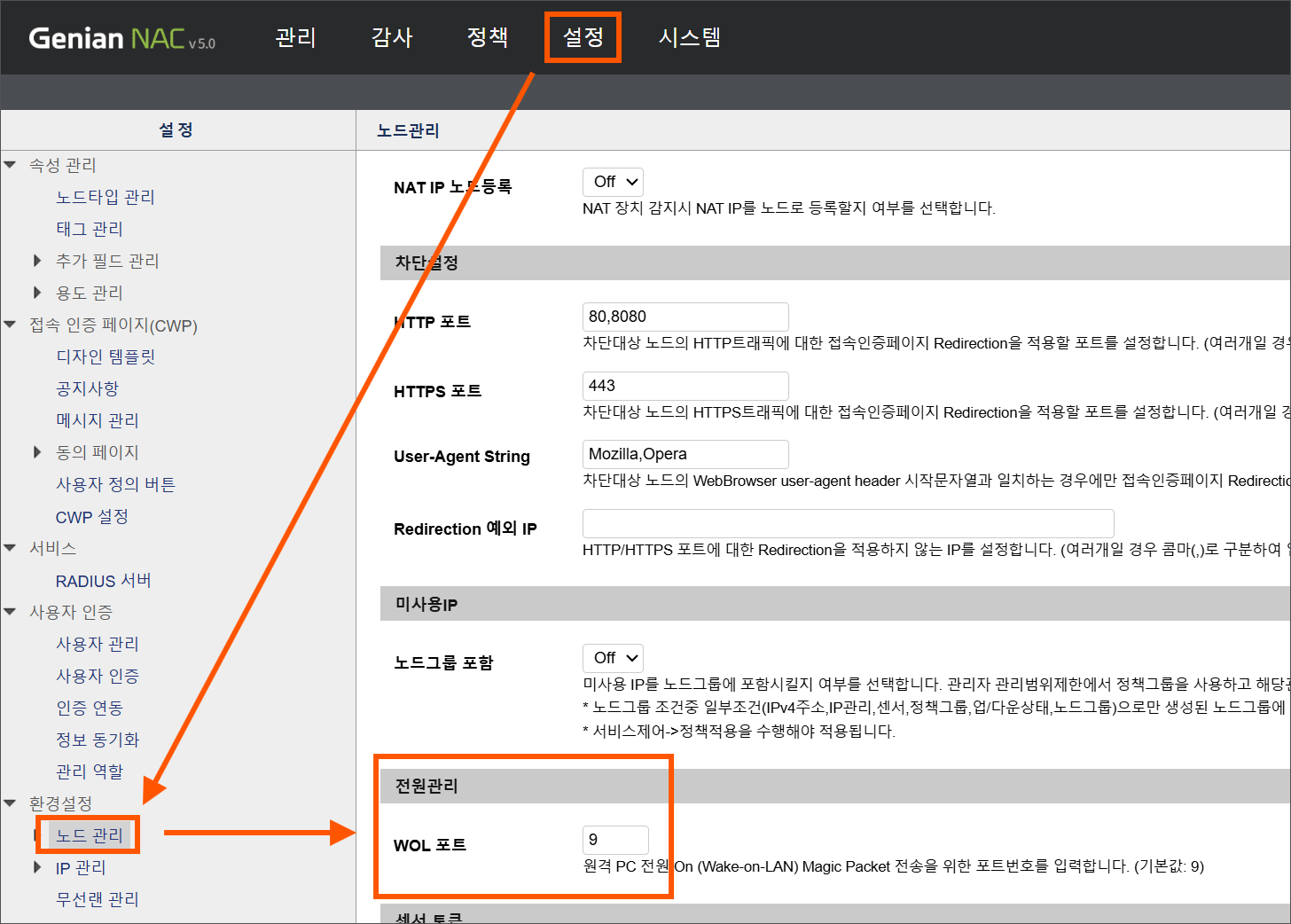Expand the 용도 관리 tree item
Screen dimensions: 1291x924
click(x=37, y=293)
